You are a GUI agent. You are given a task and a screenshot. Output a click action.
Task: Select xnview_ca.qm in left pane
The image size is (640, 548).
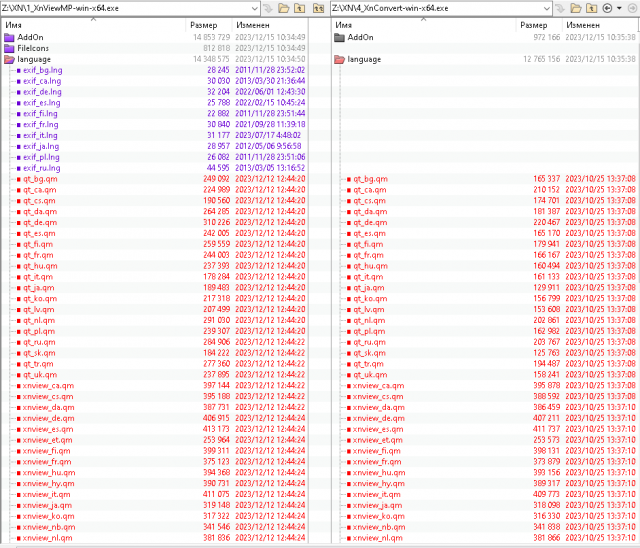tap(48, 386)
